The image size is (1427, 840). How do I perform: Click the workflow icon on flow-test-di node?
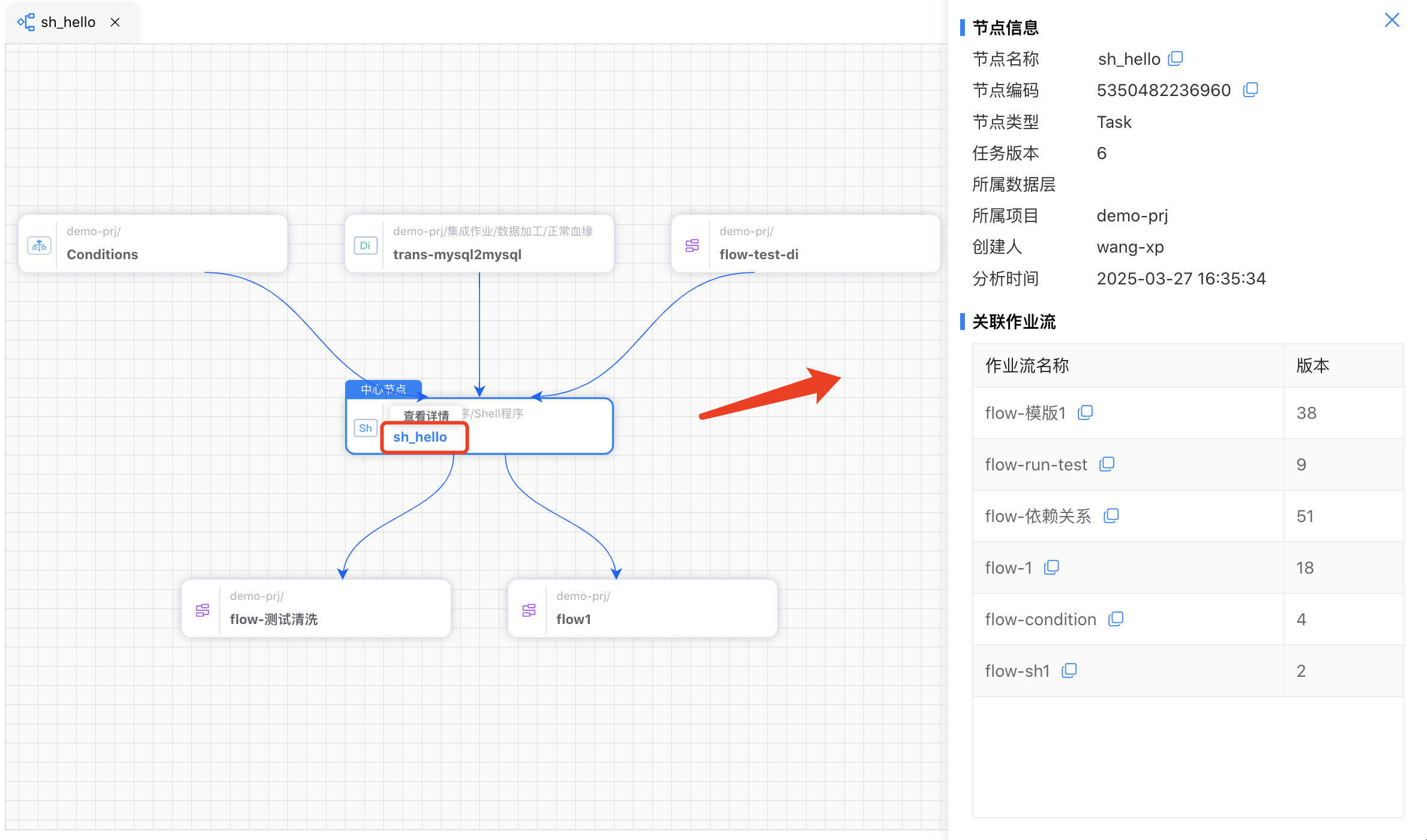tap(691, 245)
